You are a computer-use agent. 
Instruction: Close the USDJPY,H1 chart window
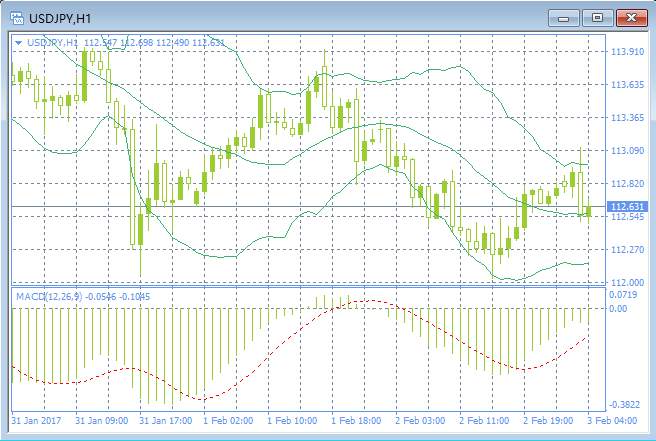632,18
